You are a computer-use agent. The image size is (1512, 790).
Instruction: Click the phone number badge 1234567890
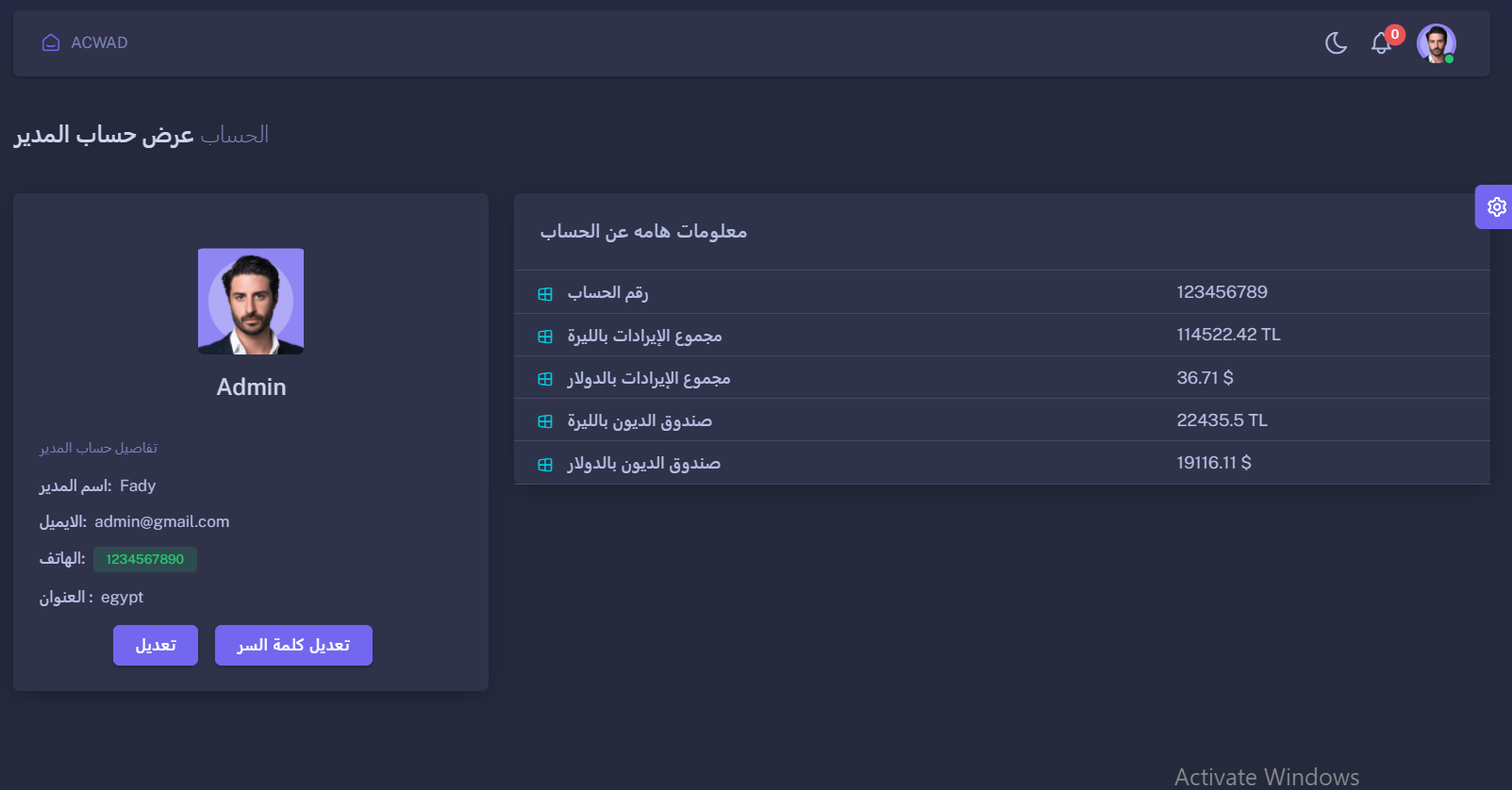(x=145, y=559)
